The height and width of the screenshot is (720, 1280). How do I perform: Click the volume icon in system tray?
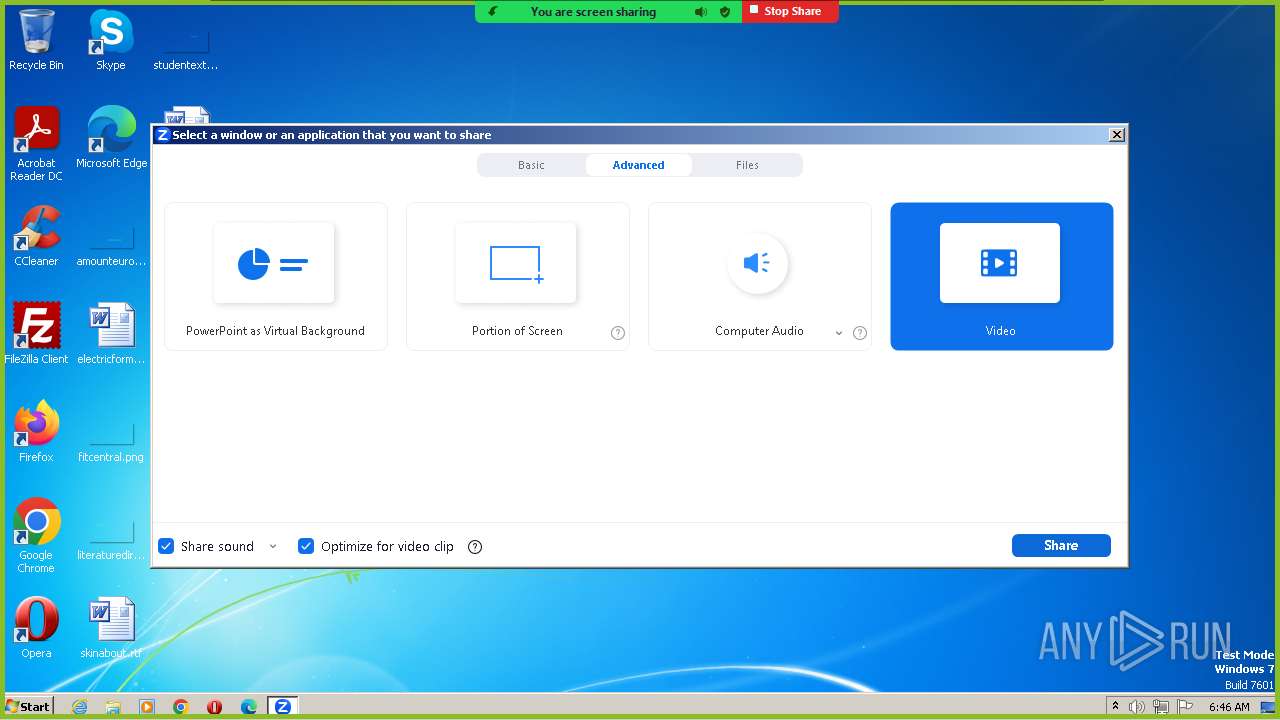1137,706
